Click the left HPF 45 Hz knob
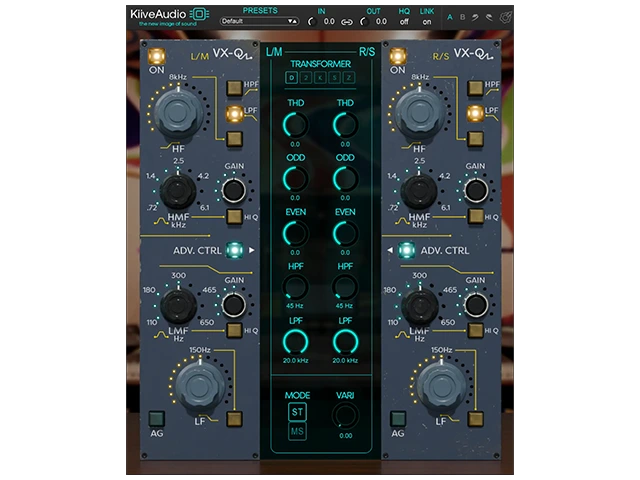Image resolution: width=640 pixels, height=480 pixels. (x=296, y=287)
